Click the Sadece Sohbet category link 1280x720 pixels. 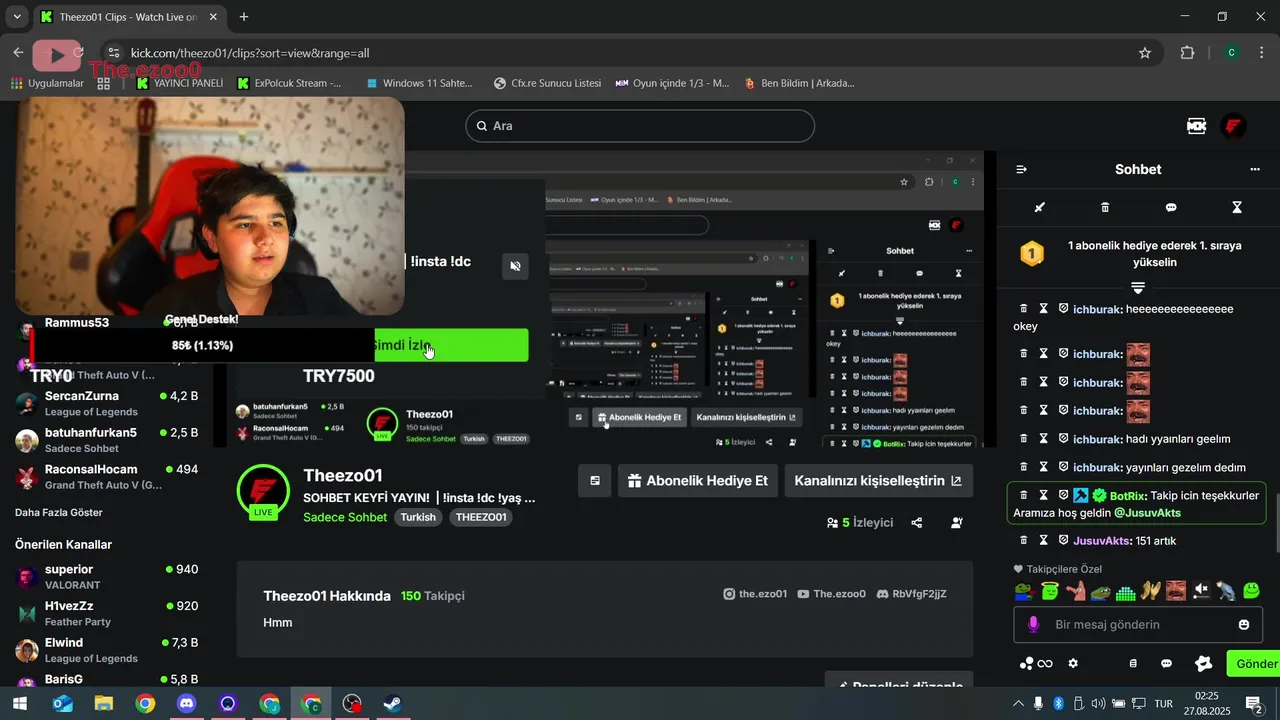(345, 517)
